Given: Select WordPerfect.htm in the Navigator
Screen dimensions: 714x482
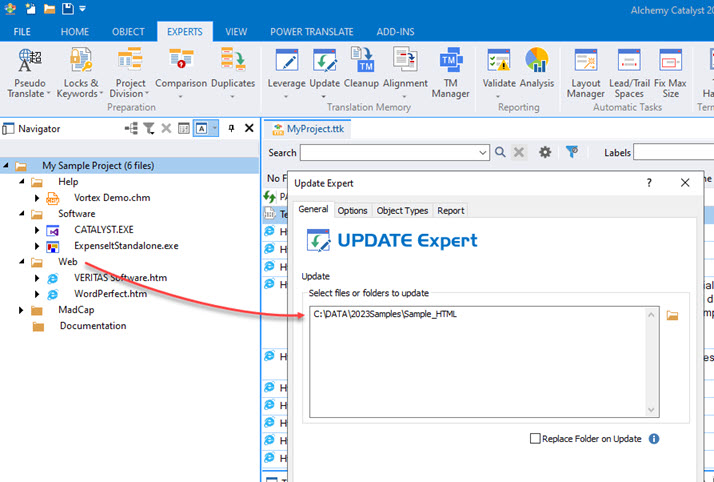Looking at the screenshot, I should [x=110, y=294].
